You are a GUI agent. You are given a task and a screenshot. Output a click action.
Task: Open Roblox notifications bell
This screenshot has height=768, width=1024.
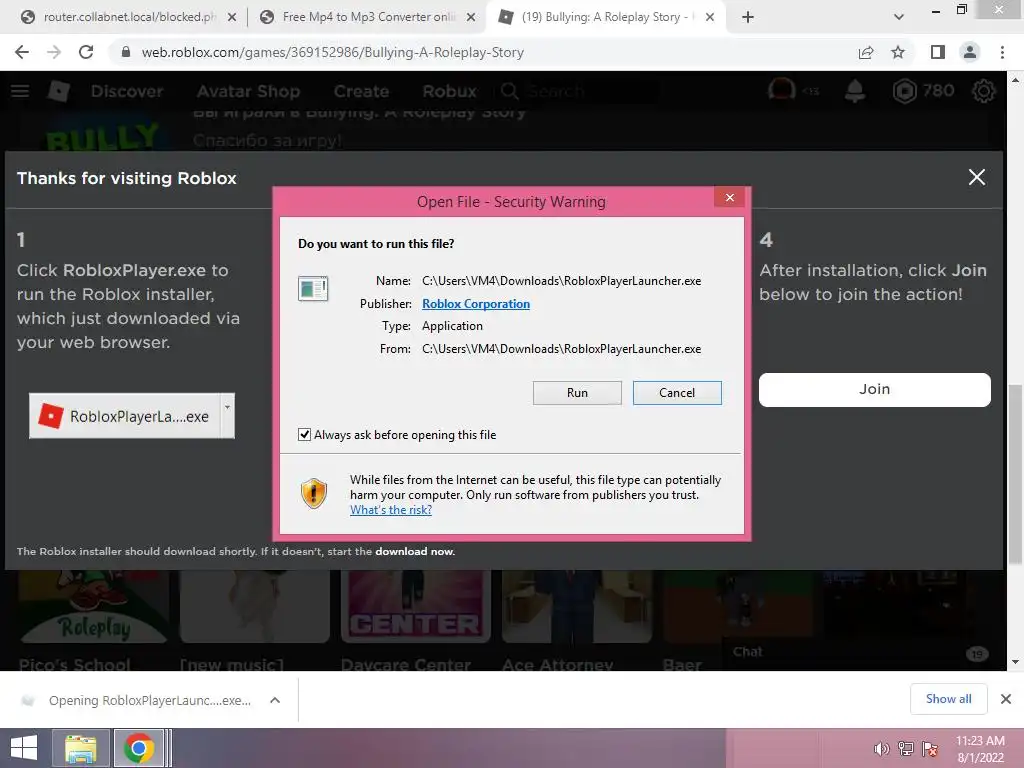coord(854,91)
